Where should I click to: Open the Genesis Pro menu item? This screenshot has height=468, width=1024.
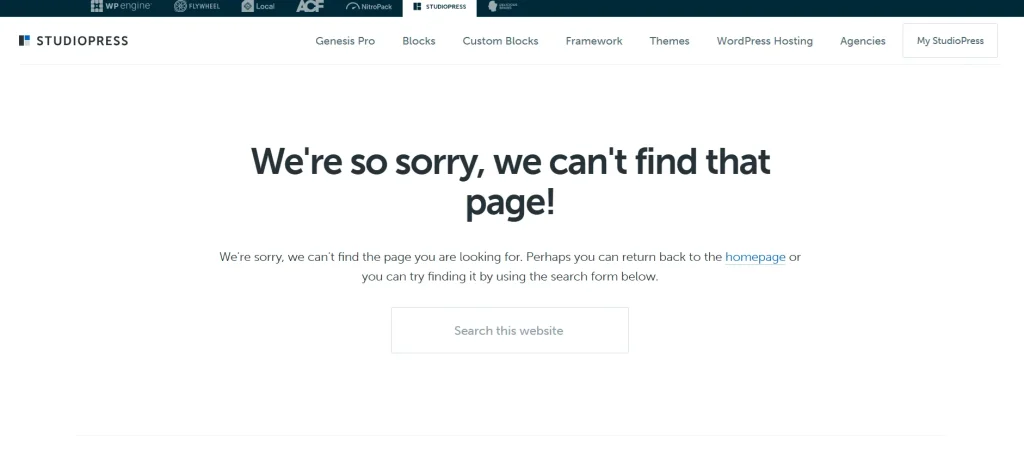345,40
